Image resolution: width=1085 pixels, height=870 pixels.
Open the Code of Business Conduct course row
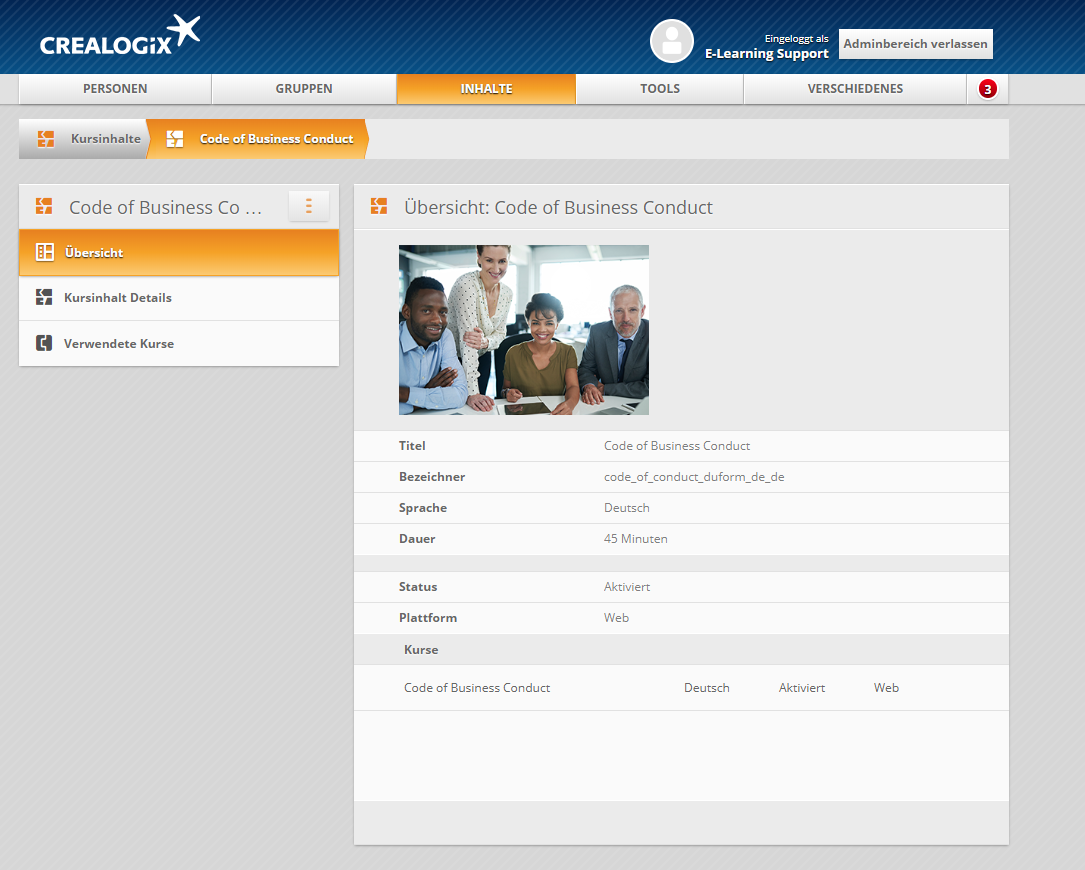[477, 688]
